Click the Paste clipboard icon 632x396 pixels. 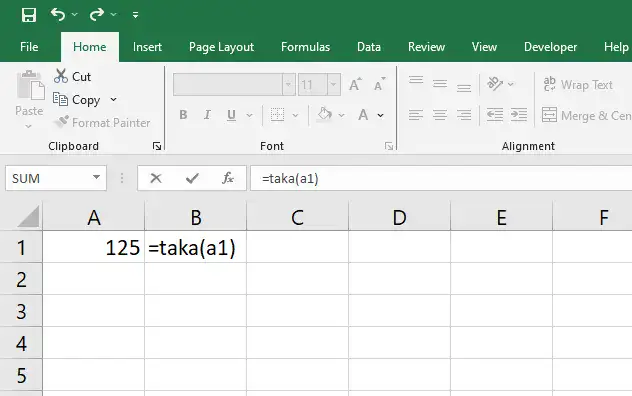point(30,85)
